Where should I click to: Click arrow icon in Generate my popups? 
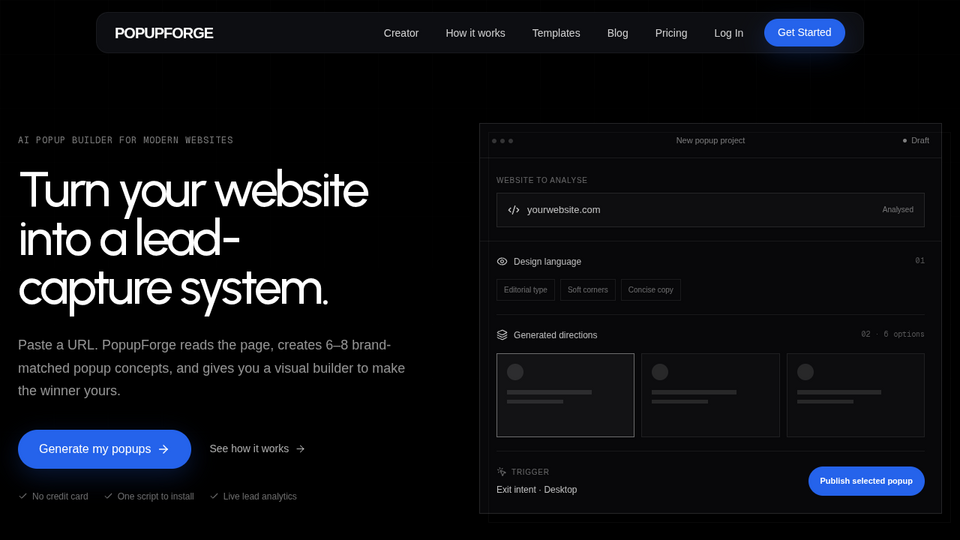click(x=163, y=449)
